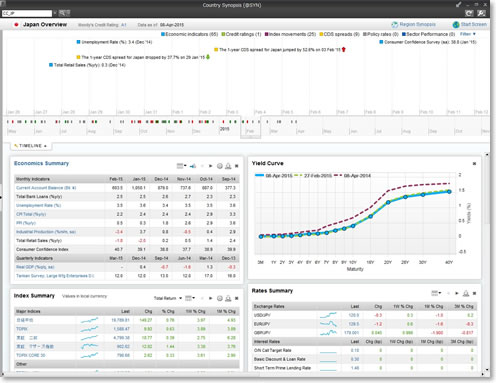Open the chart icon in Economics Summary toolbar
The height and width of the screenshot is (383, 498).
[193, 166]
